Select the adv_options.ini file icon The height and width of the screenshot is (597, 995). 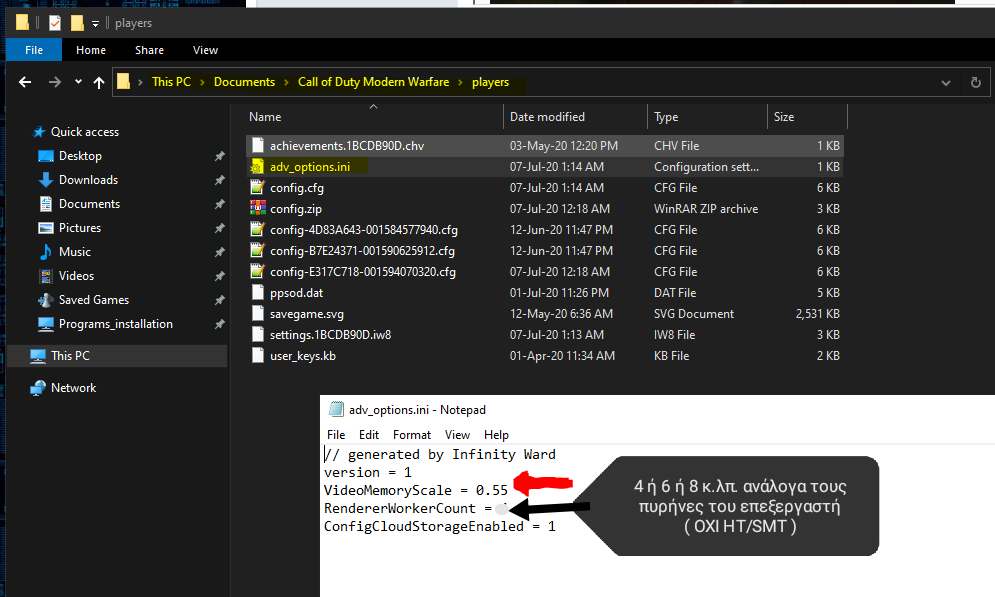(258, 167)
